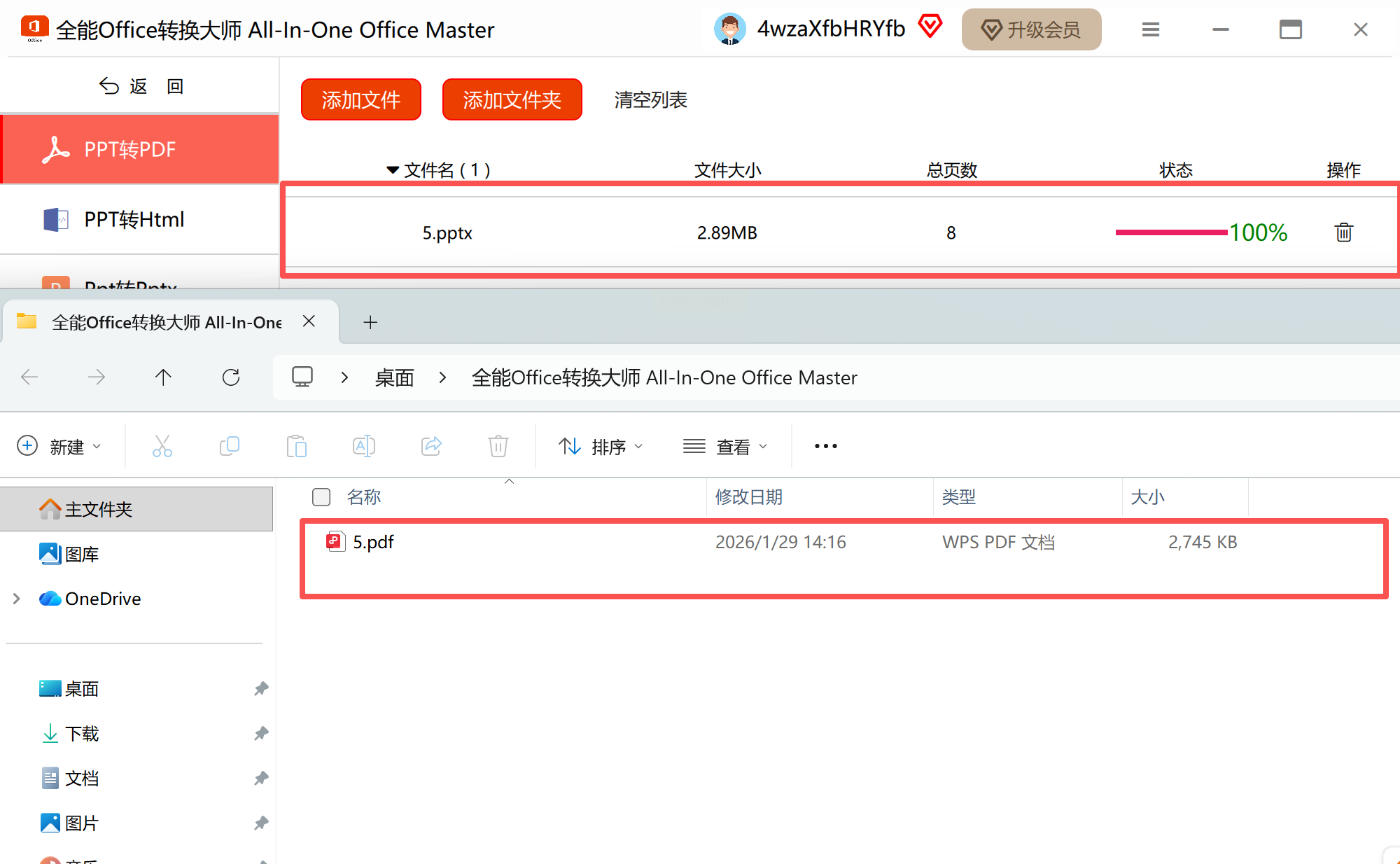Add a new Explorer tab
This screenshot has width=1400, height=864.
pos(370,322)
